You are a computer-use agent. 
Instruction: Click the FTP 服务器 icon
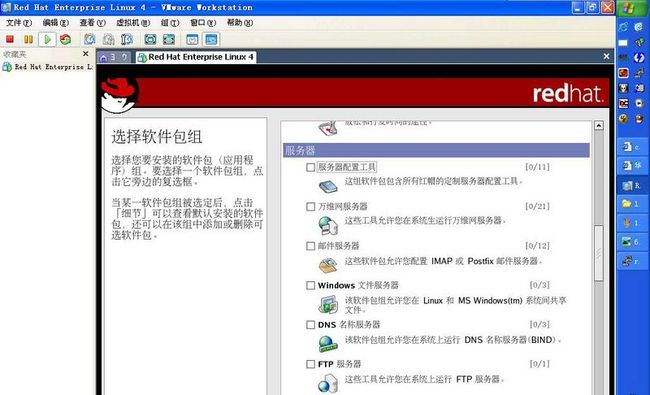328,383
